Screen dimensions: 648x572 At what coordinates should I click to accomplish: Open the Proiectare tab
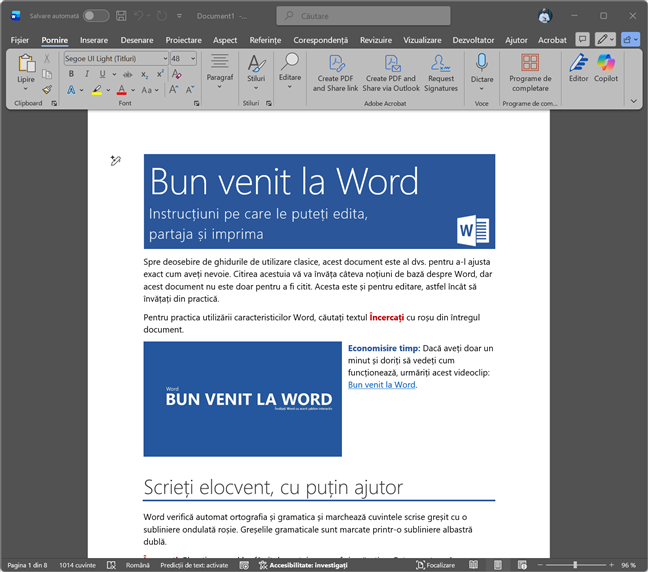[x=183, y=40]
